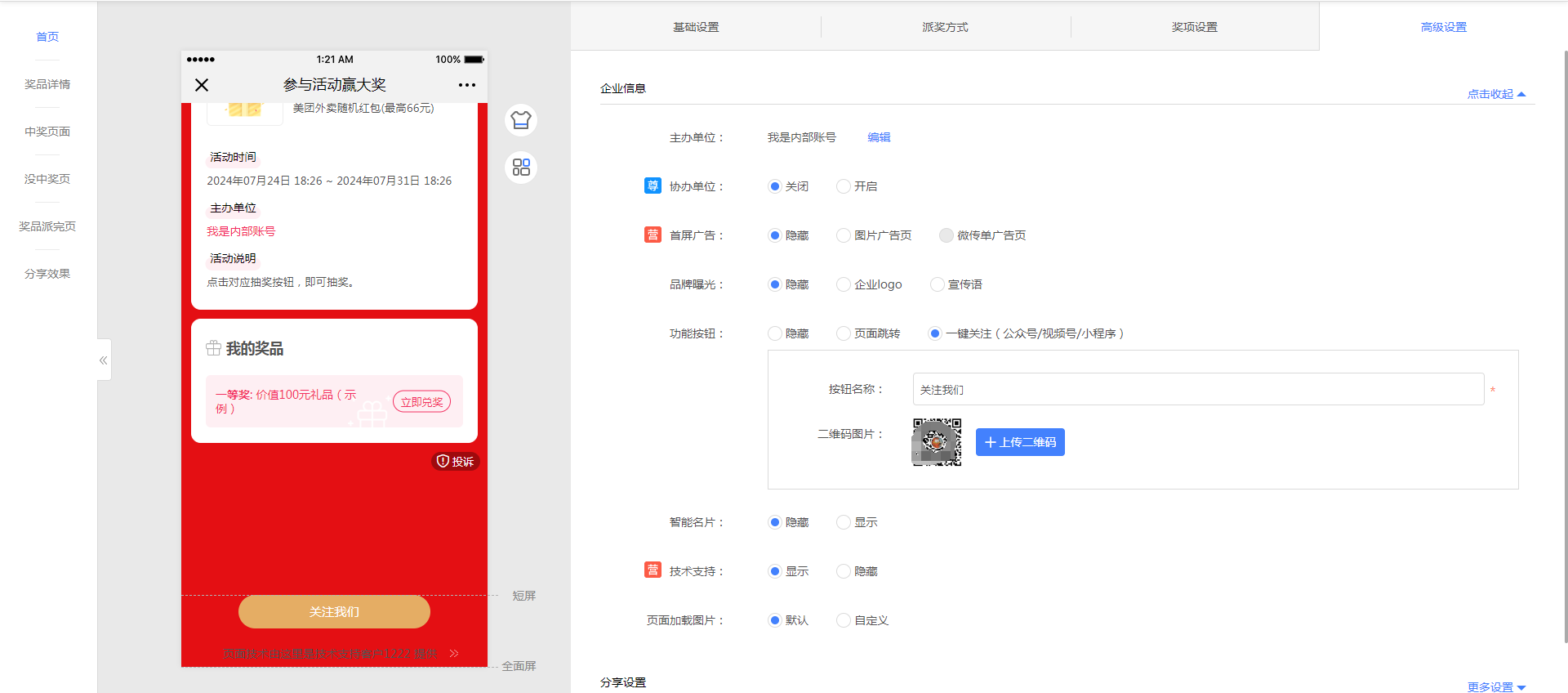Select 显示 for 技术支持
Viewport: 1568px width, 693px height.
click(x=775, y=571)
